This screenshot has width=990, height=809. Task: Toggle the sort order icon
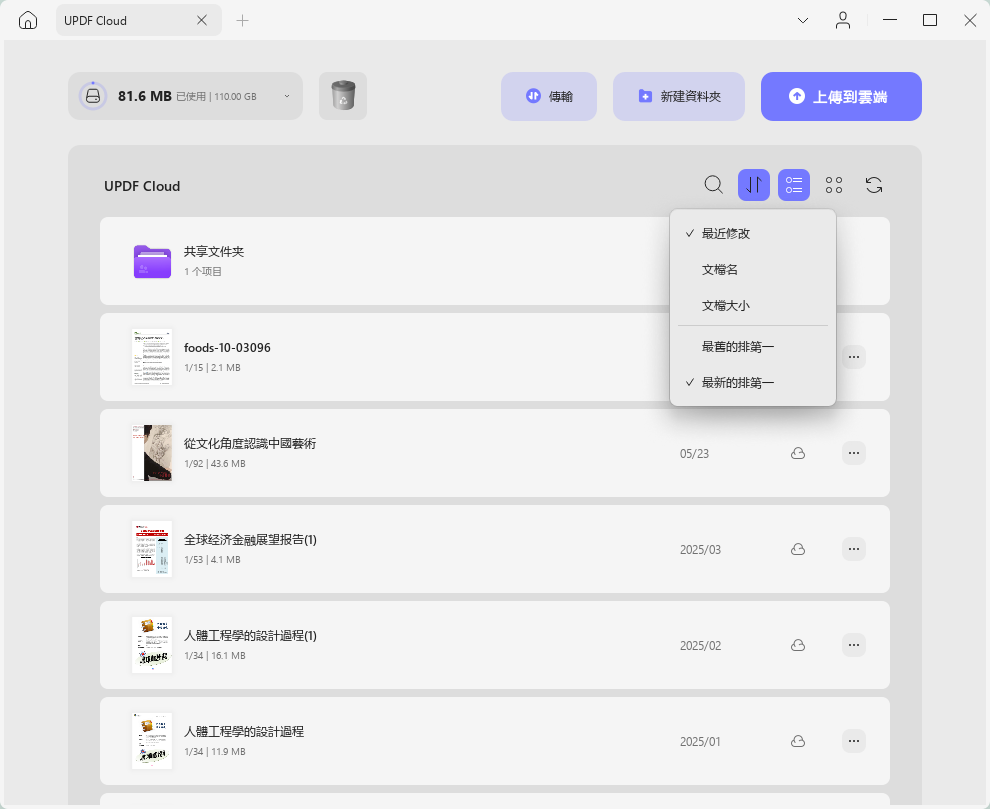coord(754,185)
